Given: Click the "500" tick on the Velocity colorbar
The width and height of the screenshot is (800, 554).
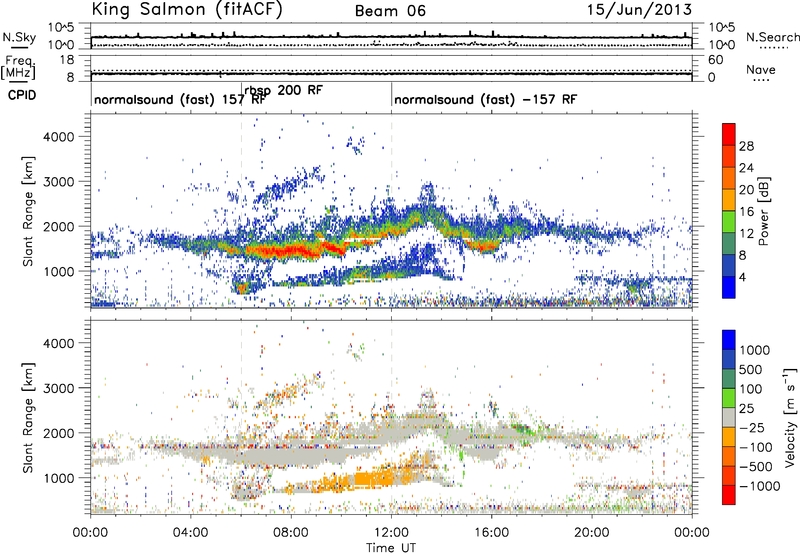Looking at the screenshot, I should 751,369.
